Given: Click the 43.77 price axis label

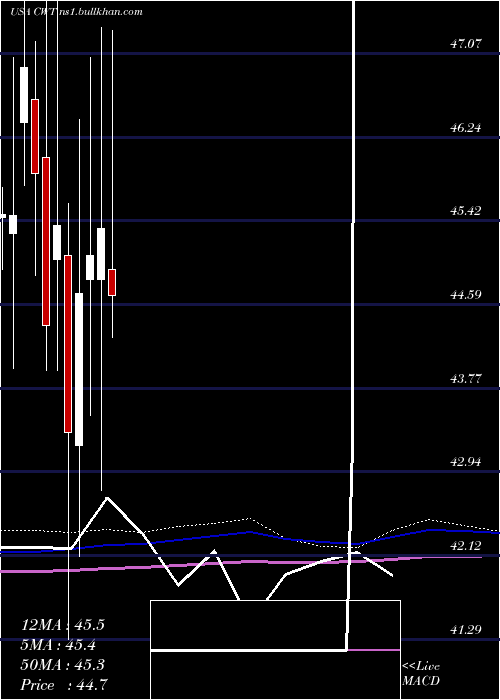Looking at the screenshot, I should tap(466, 379).
